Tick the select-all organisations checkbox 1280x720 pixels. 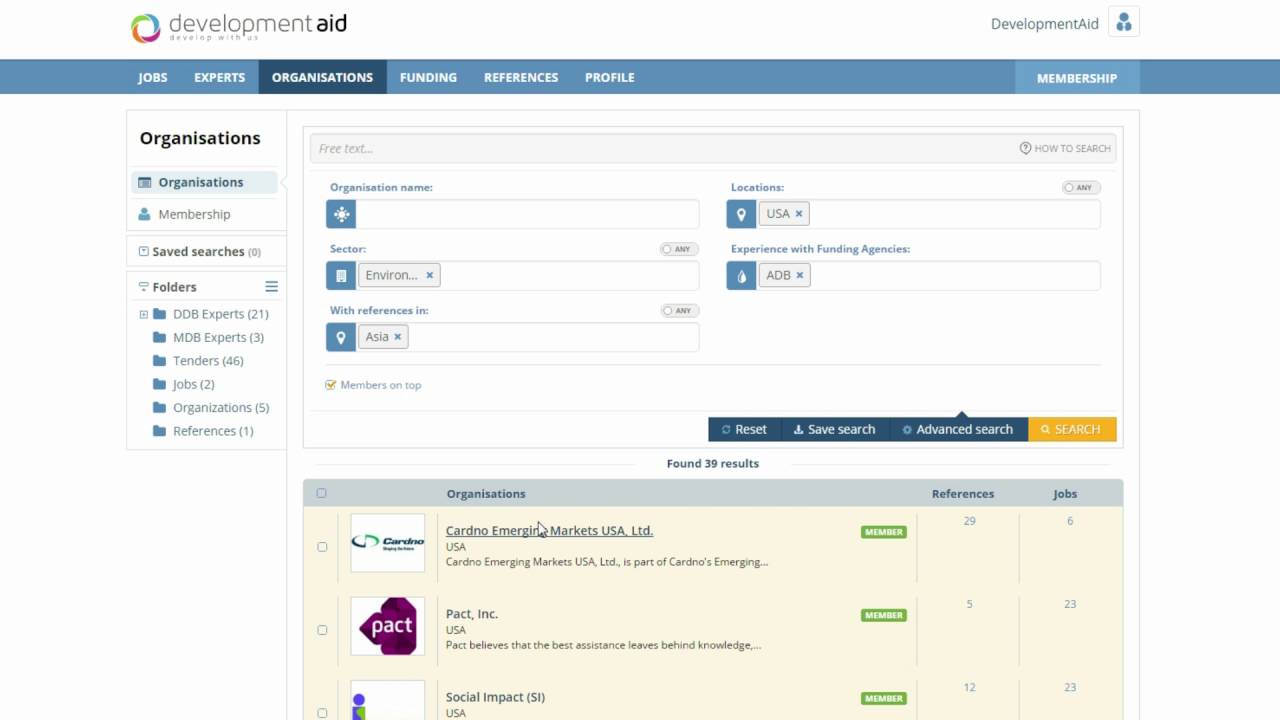[321, 493]
